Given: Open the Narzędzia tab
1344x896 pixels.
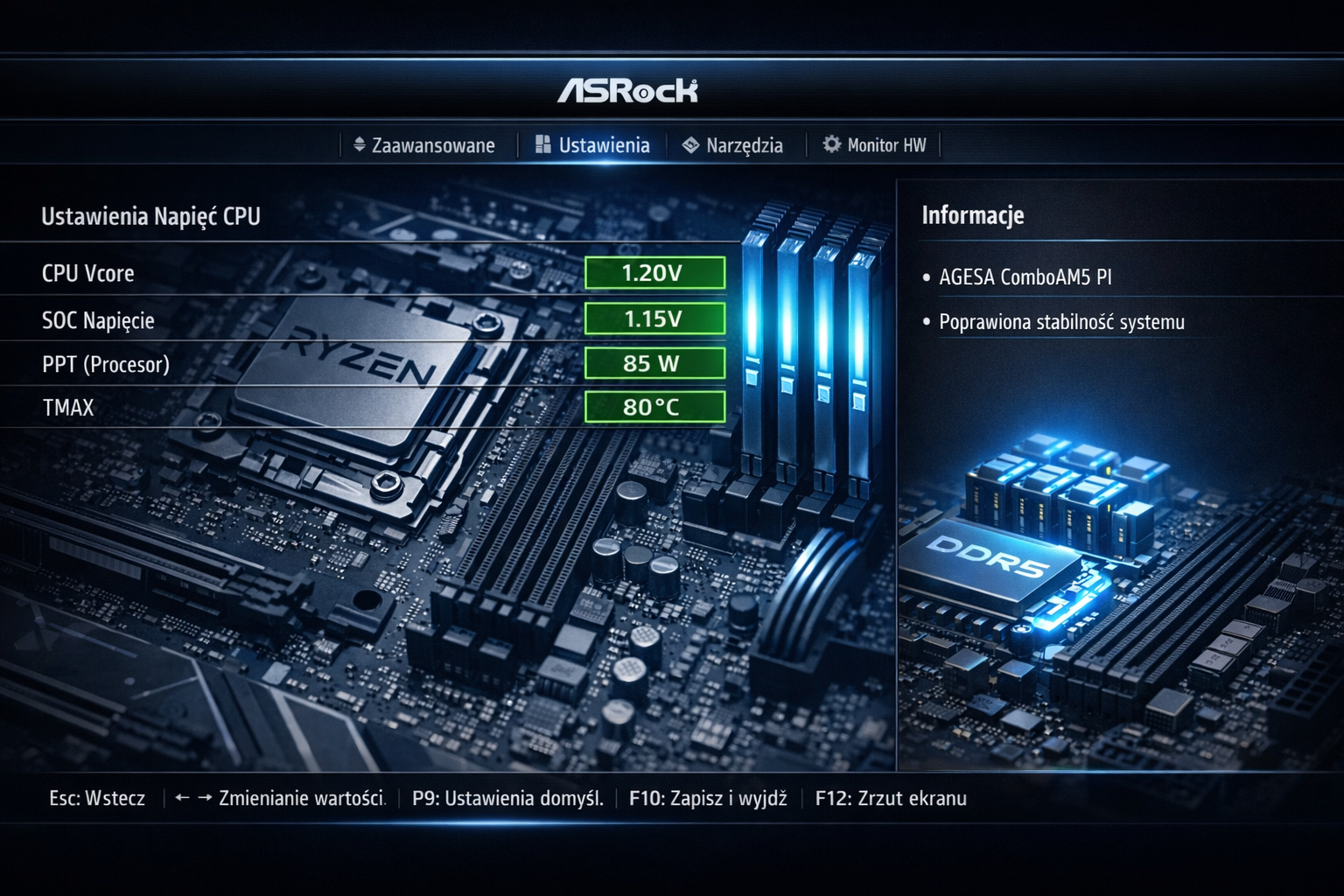Looking at the screenshot, I should pyautogui.click(x=733, y=145).
